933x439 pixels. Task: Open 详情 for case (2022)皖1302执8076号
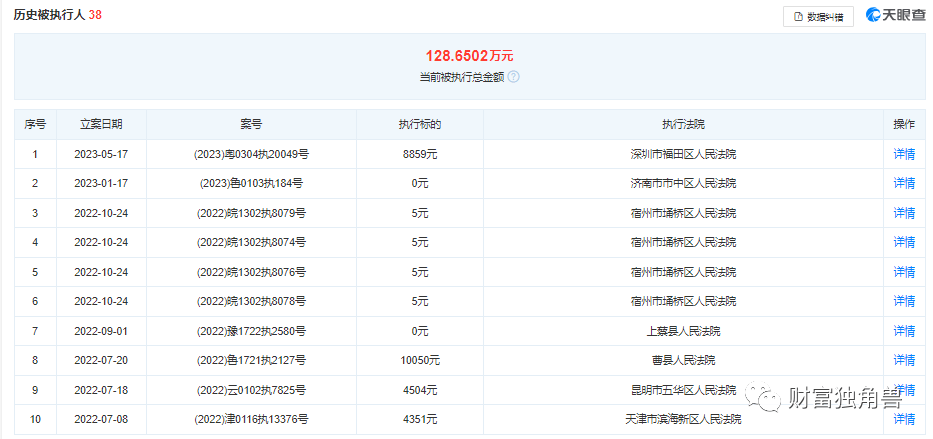click(904, 272)
